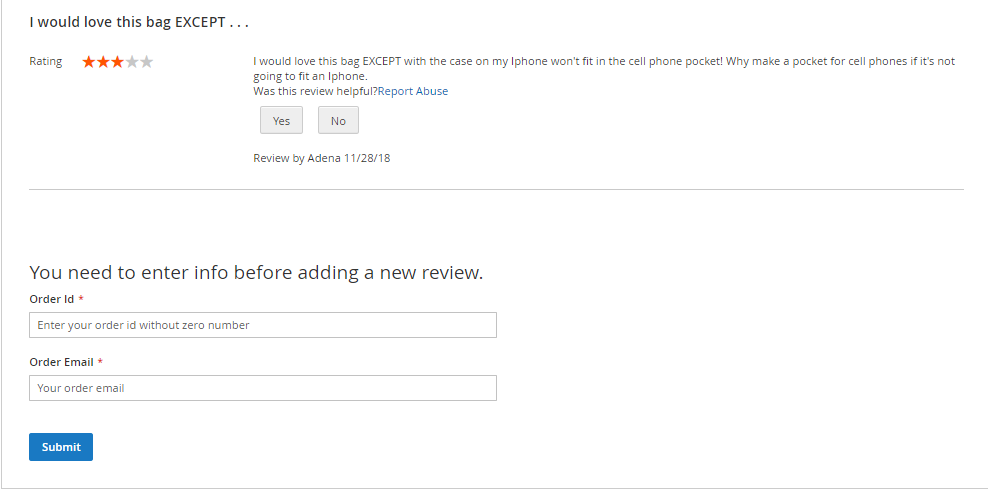Click the reviewer name Adena
This screenshot has height=490, width=988.
click(325, 158)
